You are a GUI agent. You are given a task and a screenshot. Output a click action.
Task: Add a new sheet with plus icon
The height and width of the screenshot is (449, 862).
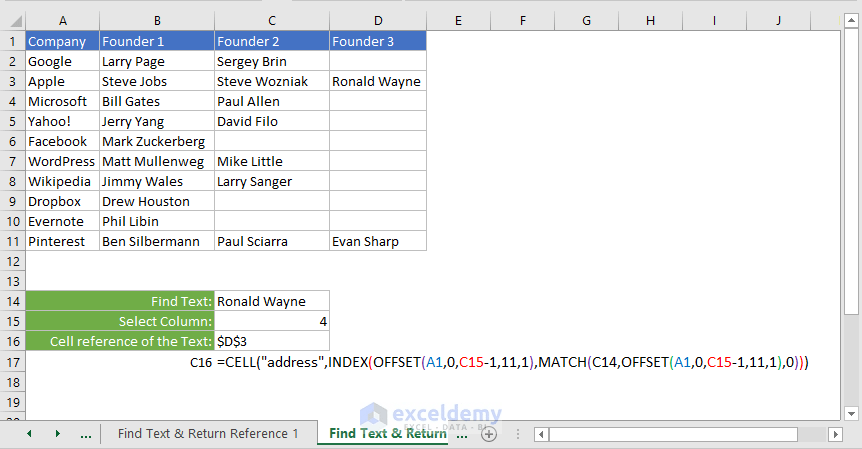(489, 434)
